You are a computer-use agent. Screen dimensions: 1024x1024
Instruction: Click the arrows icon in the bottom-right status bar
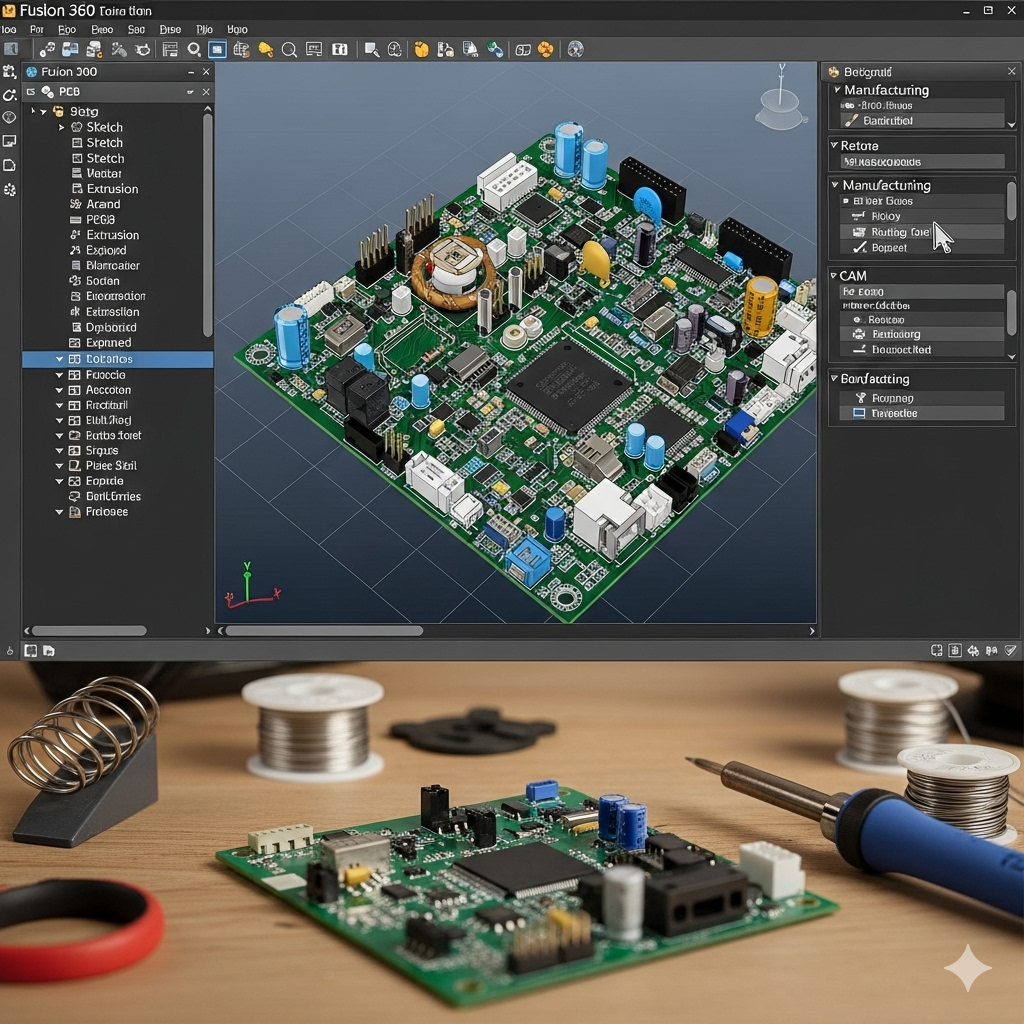tap(973, 650)
